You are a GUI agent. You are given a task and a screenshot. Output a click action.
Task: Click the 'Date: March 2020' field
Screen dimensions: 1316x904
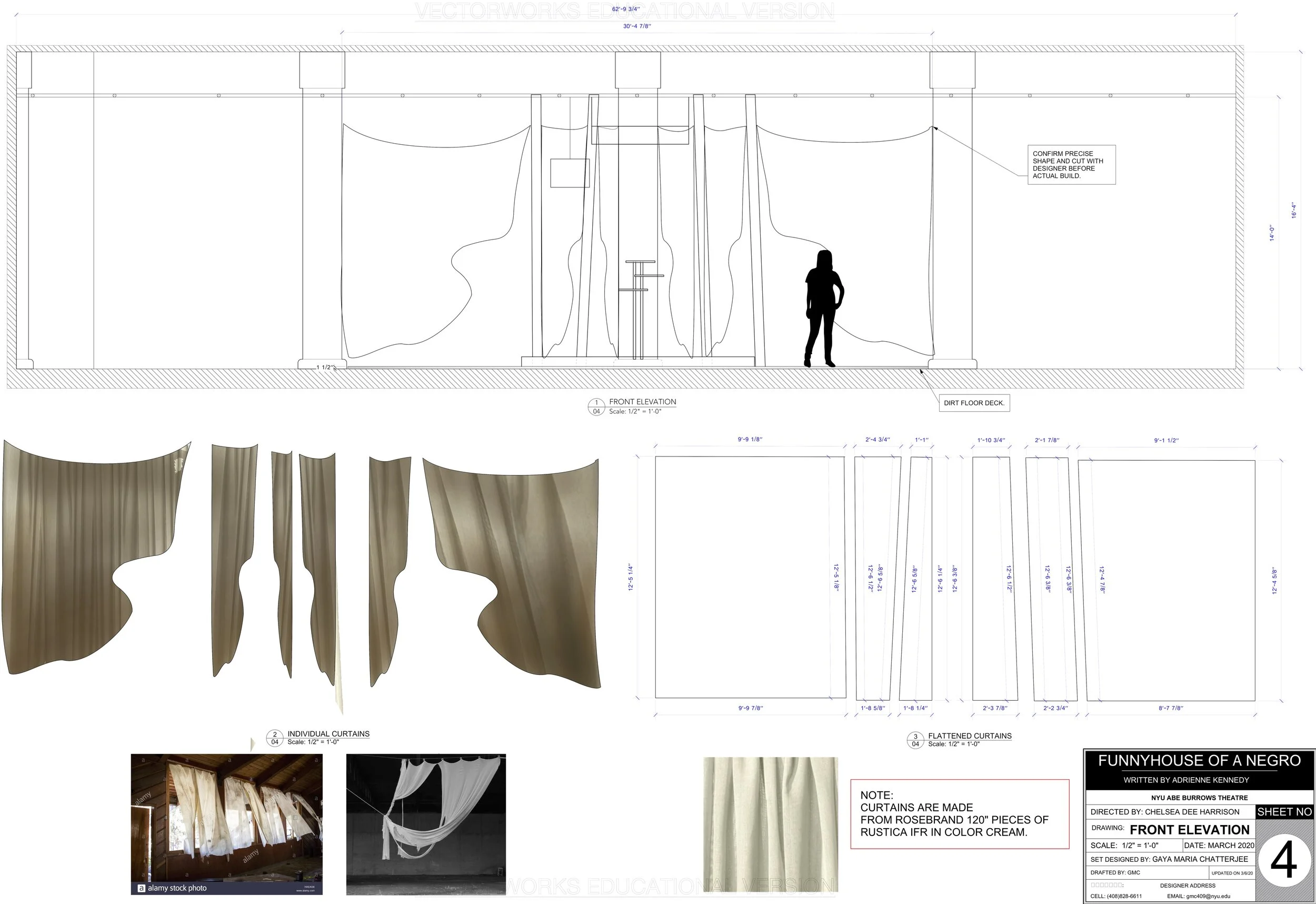pos(1219,845)
